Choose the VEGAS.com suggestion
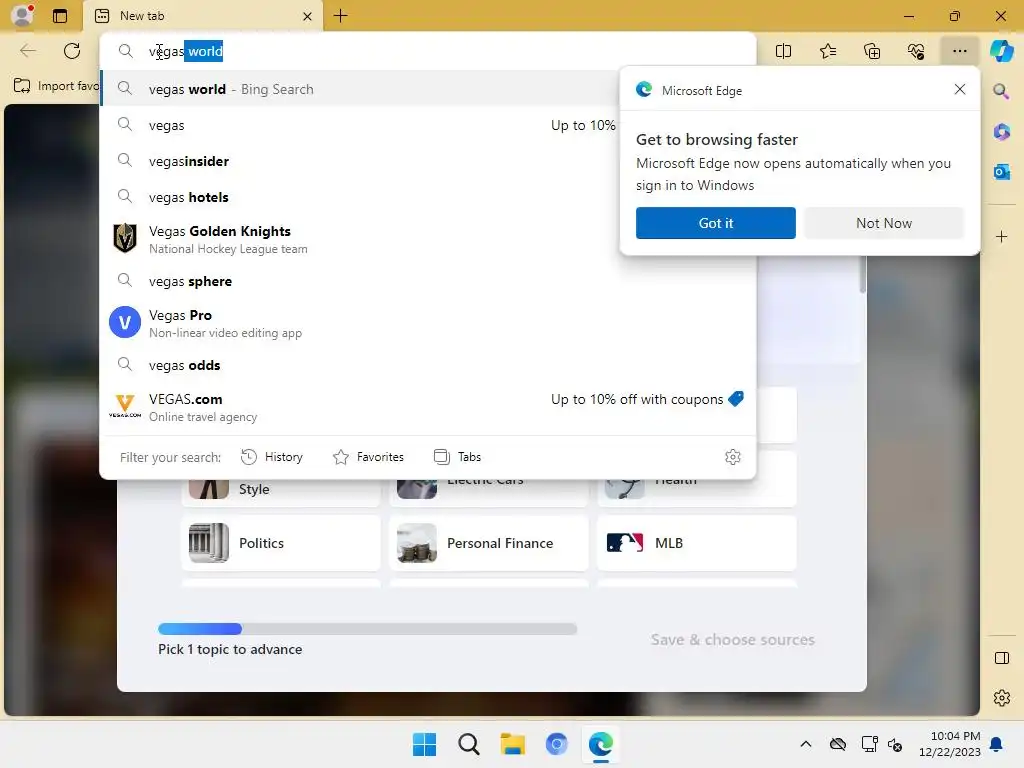The height and width of the screenshot is (768, 1024). click(428, 407)
